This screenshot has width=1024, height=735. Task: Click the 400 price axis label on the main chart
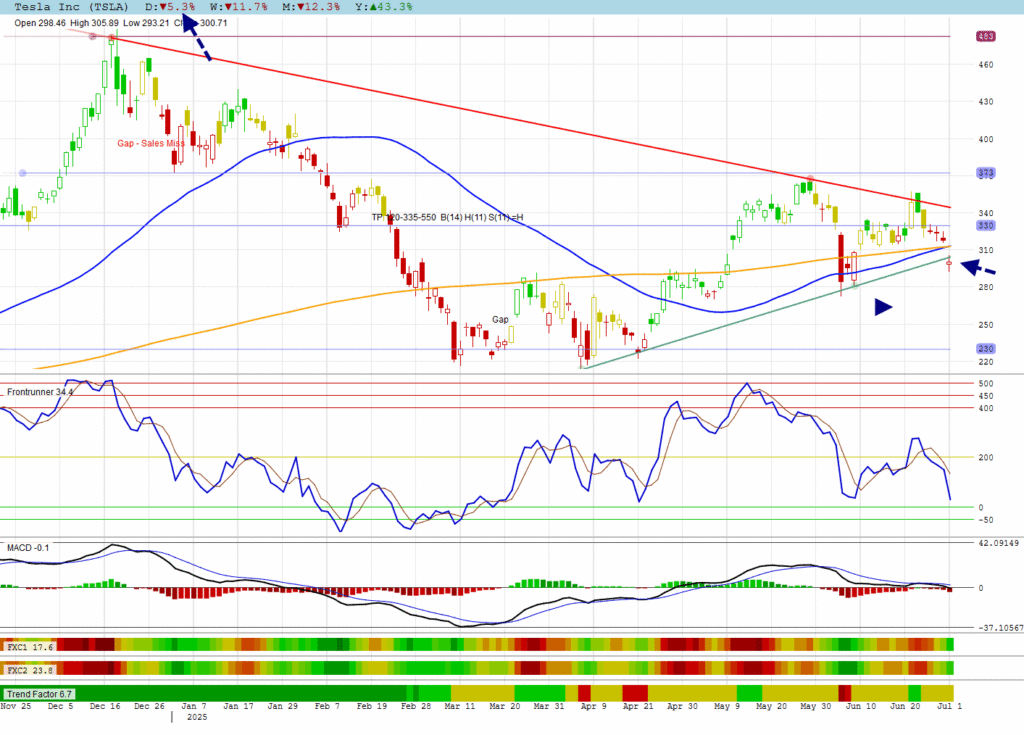985,139
